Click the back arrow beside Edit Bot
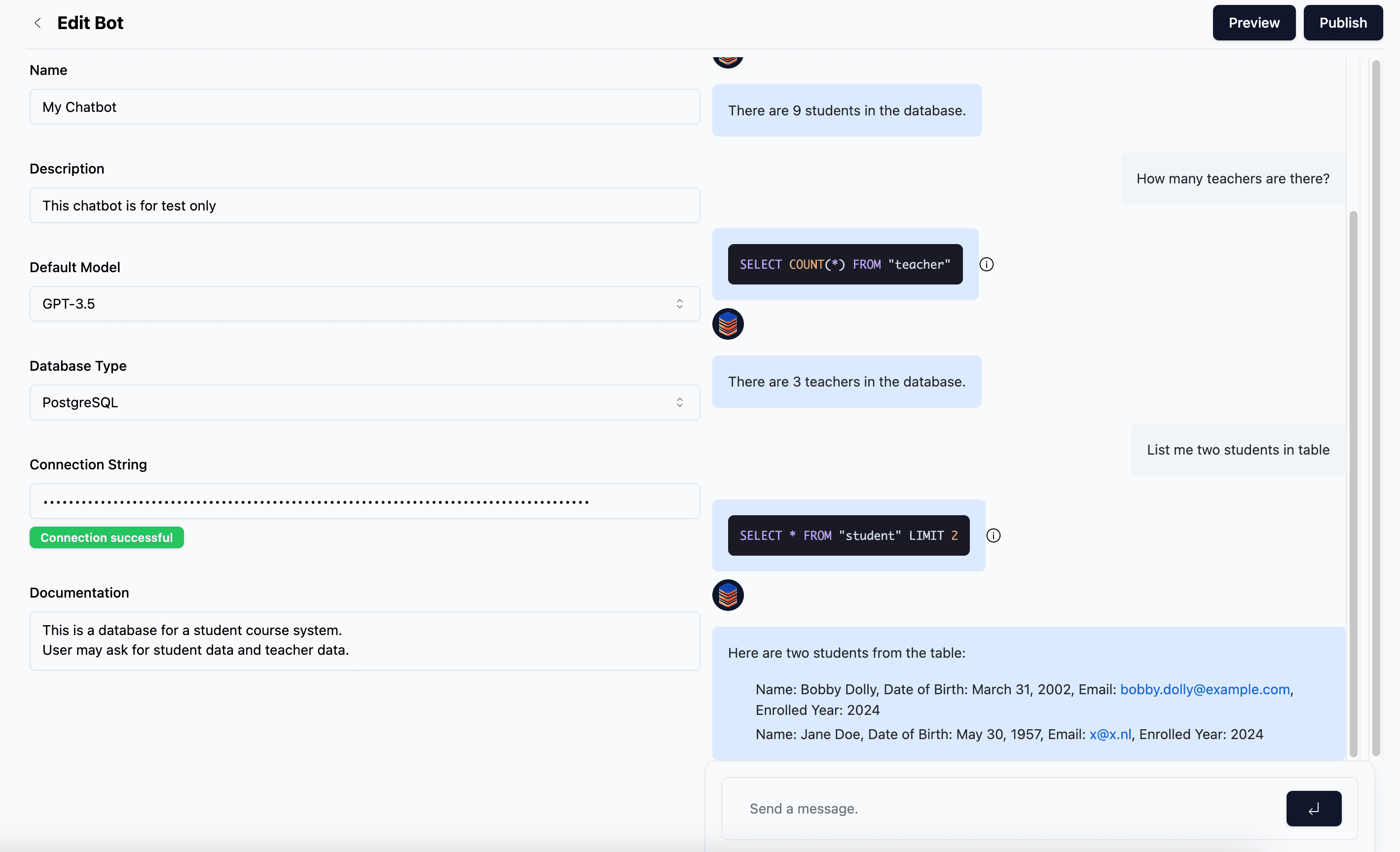This screenshot has height=852, width=1400. (x=37, y=23)
